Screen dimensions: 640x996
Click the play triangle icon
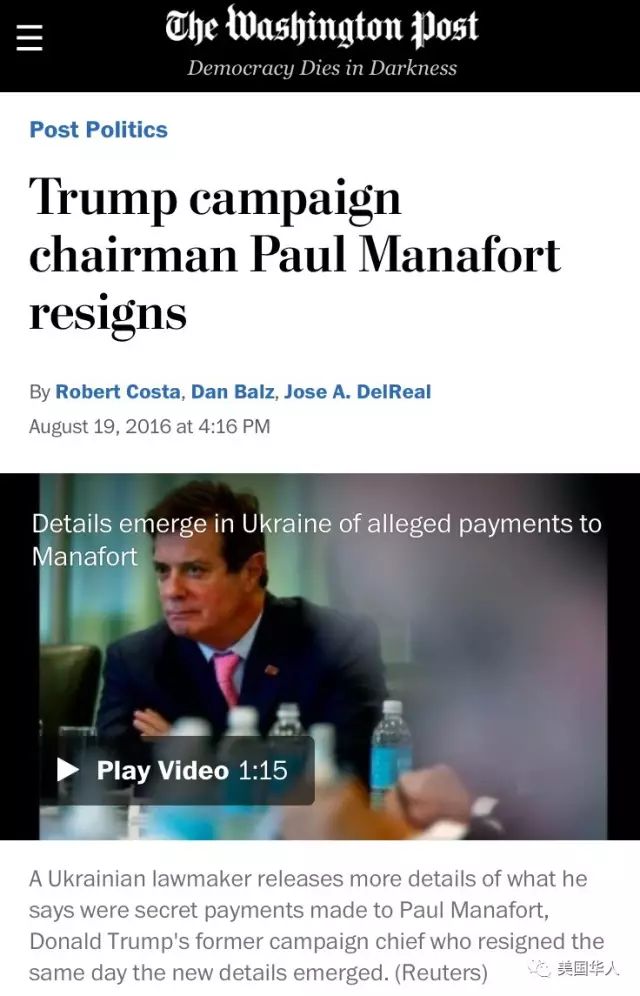click(68, 770)
